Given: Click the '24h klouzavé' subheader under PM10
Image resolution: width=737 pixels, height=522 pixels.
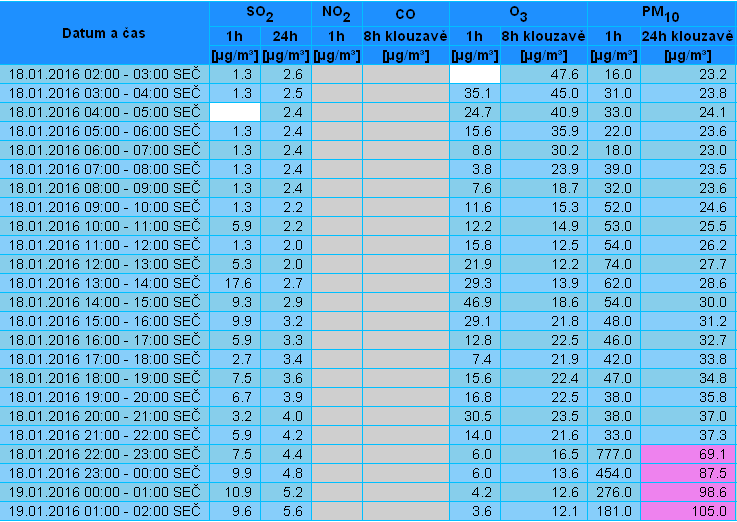Looking at the screenshot, I should [x=687, y=36].
